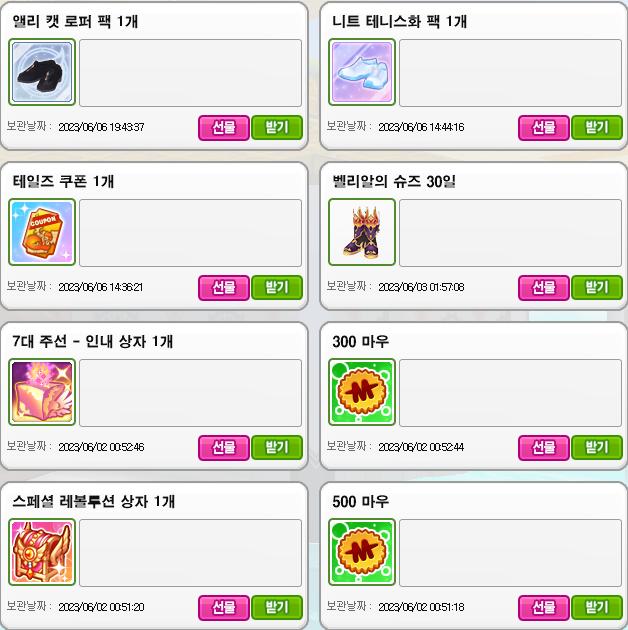Click the black loafer shoes item icon
628x630 pixels.
tap(42, 72)
